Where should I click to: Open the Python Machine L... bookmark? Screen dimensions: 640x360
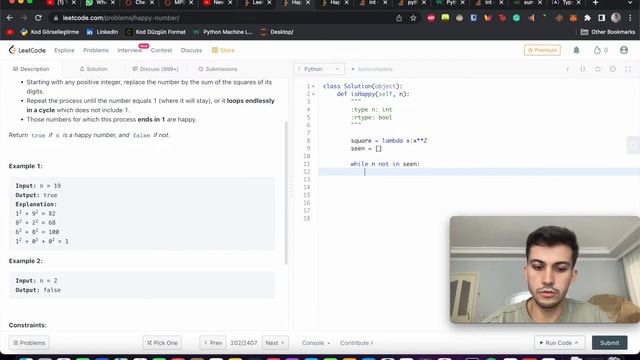pos(223,32)
